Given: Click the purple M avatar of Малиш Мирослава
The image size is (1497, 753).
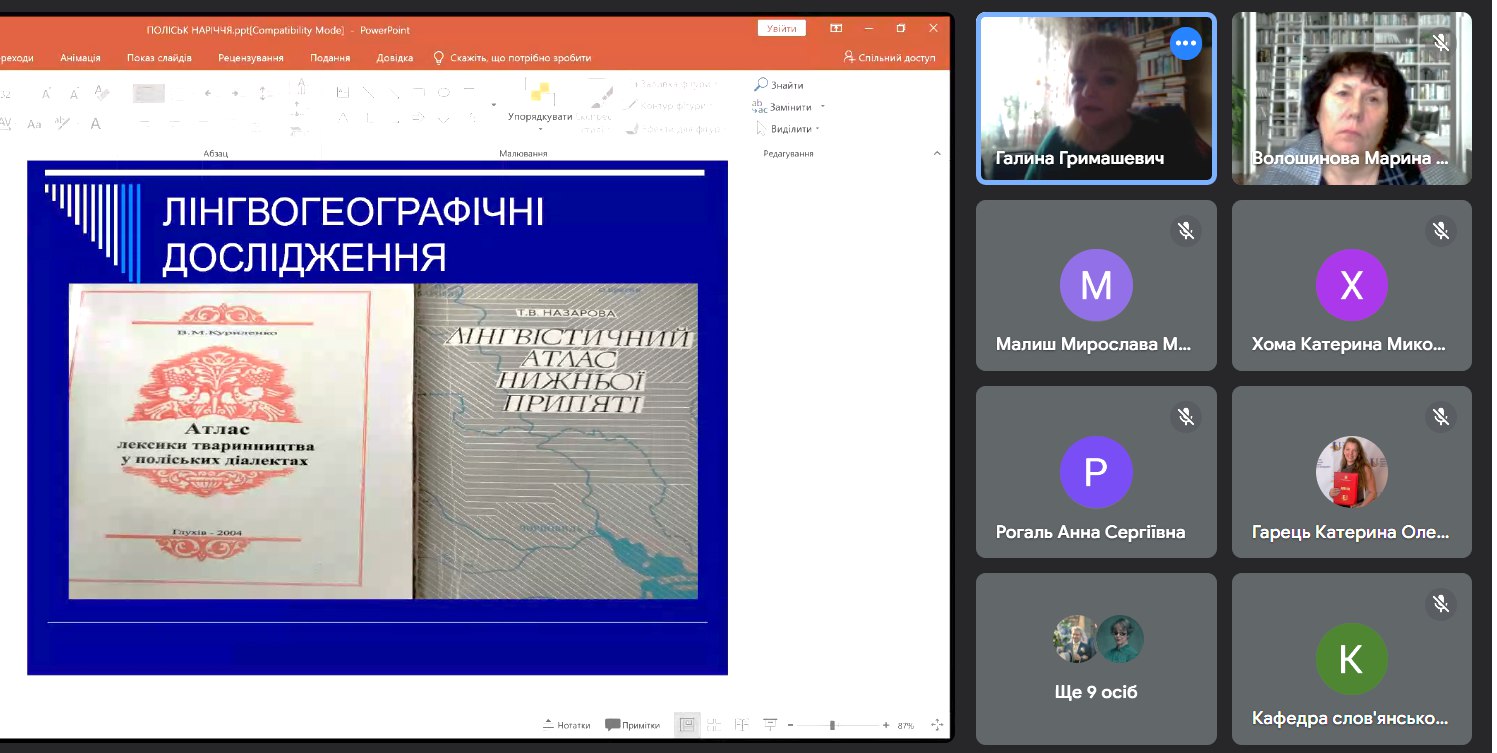Looking at the screenshot, I should pyautogui.click(x=1096, y=285).
